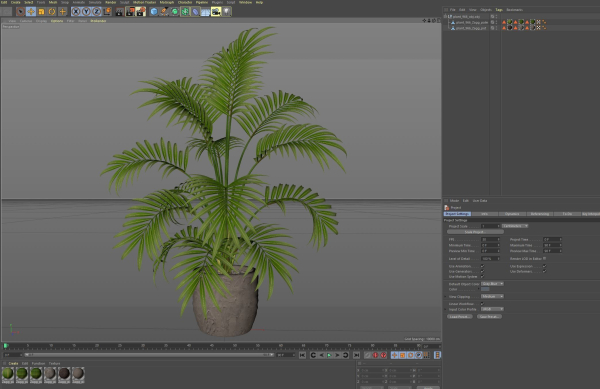
Task: Click the Record Active Objects button
Action: [375, 355]
